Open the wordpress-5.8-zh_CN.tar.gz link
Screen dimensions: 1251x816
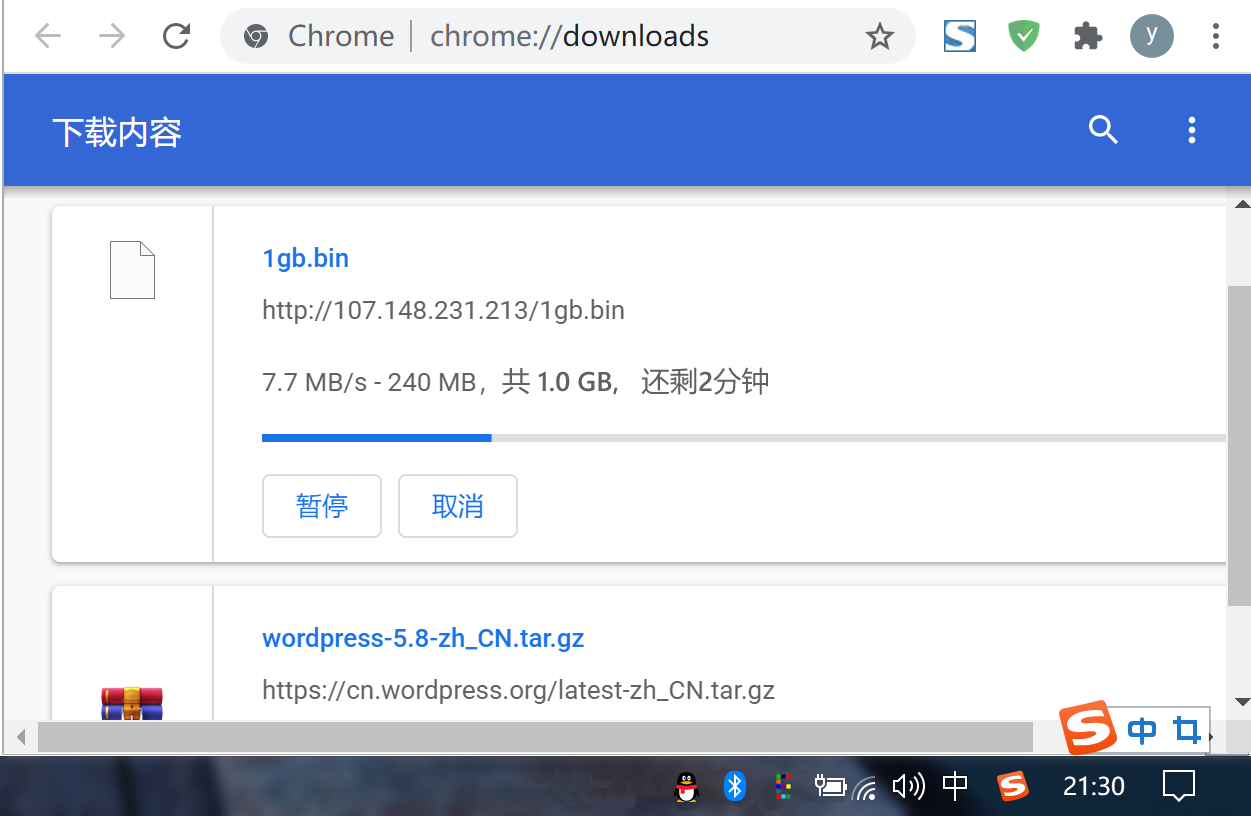point(423,638)
